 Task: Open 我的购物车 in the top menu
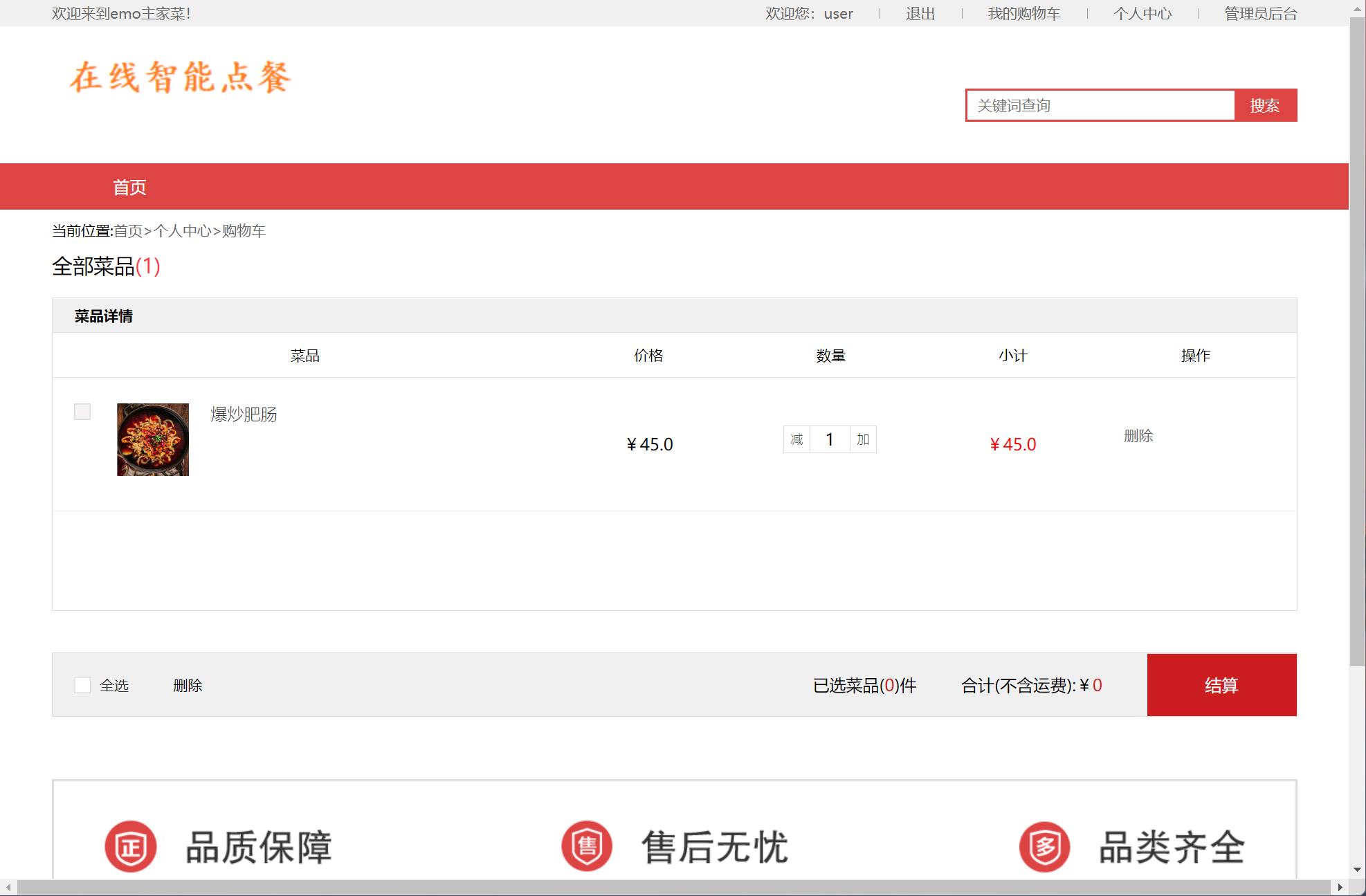click(x=1023, y=14)
